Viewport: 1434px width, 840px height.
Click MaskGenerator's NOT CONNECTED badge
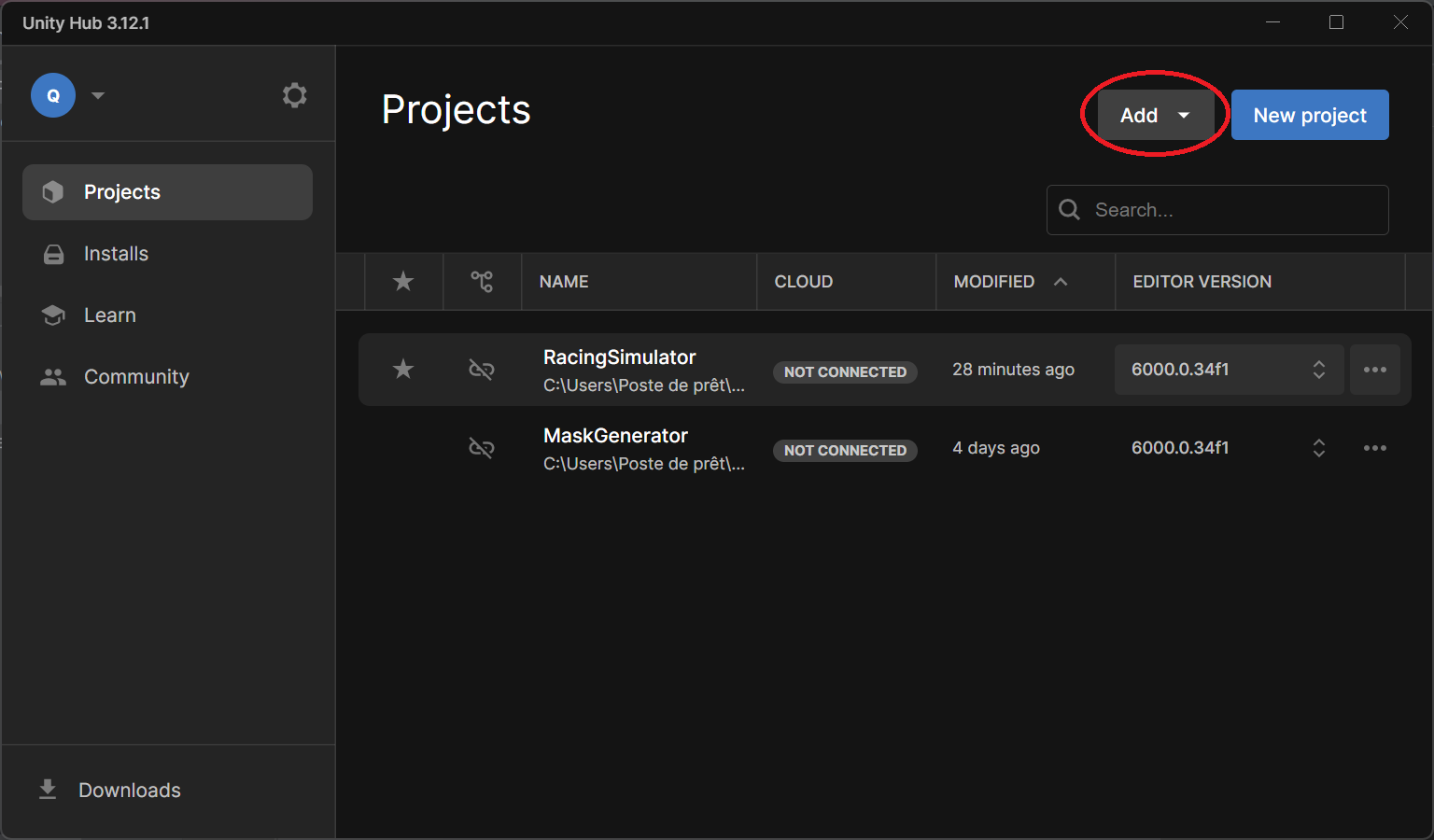tap(845, 450)
